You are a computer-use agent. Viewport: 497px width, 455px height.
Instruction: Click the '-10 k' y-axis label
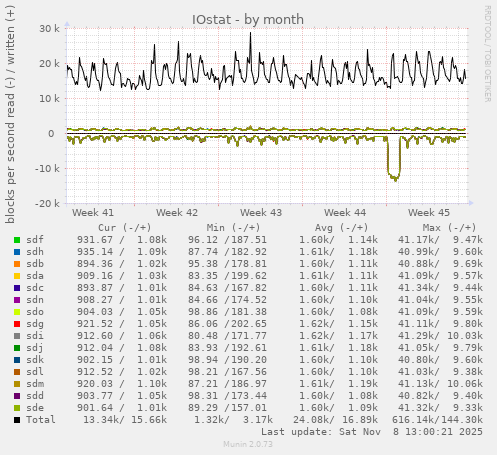pyautogui.click(x=47, y=169)
